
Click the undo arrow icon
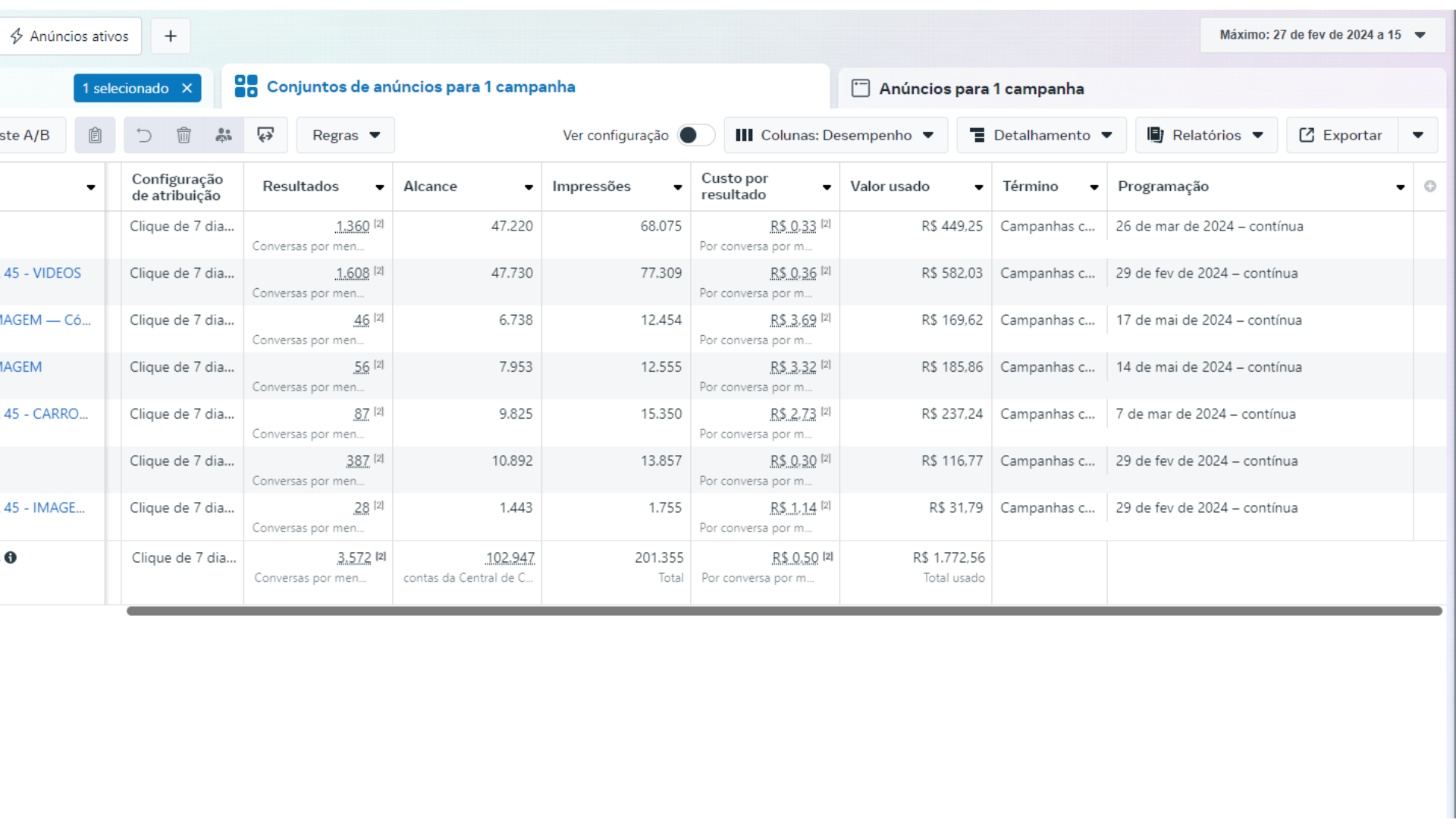coord(144,135)
